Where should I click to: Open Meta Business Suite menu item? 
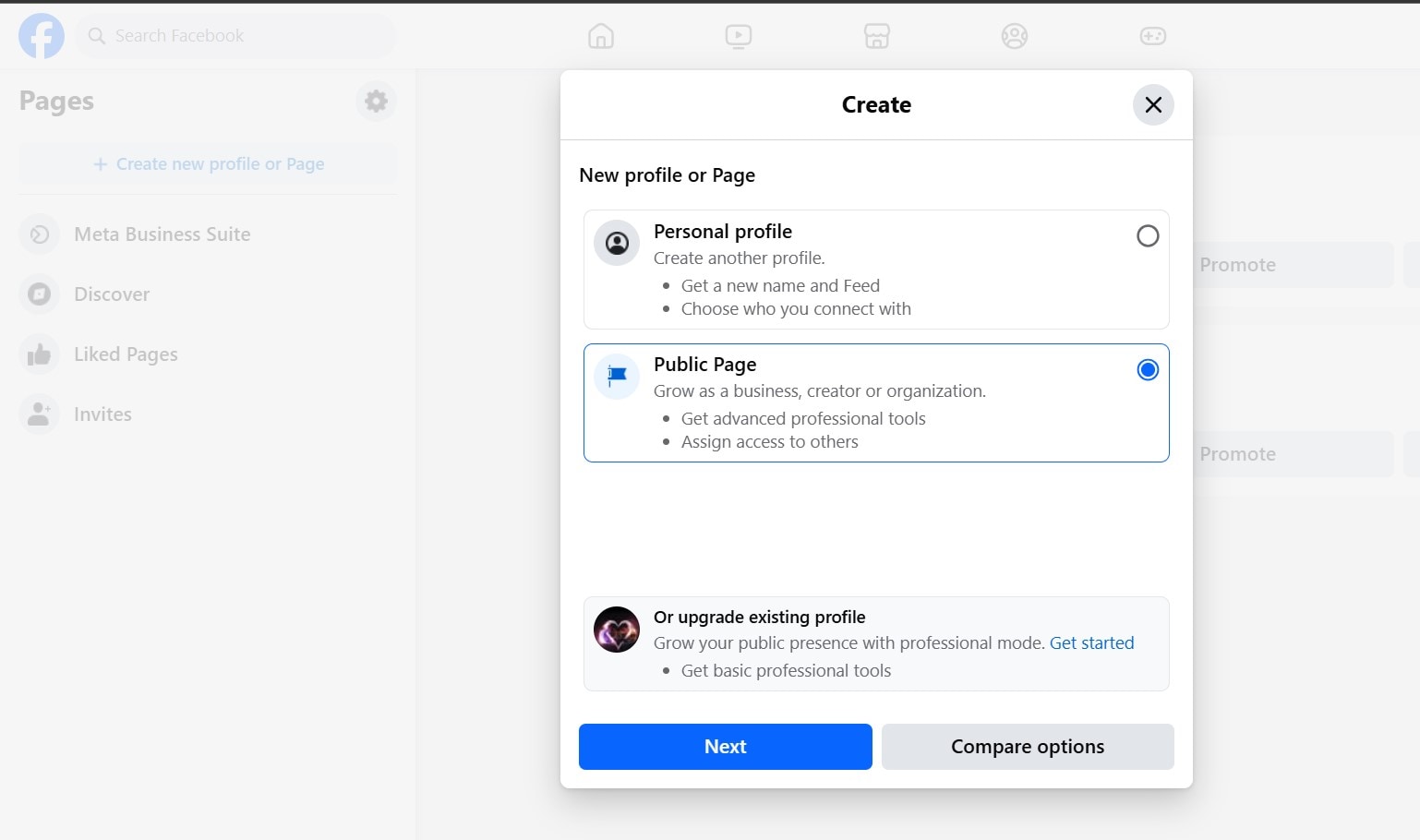(x=209, y=234)
